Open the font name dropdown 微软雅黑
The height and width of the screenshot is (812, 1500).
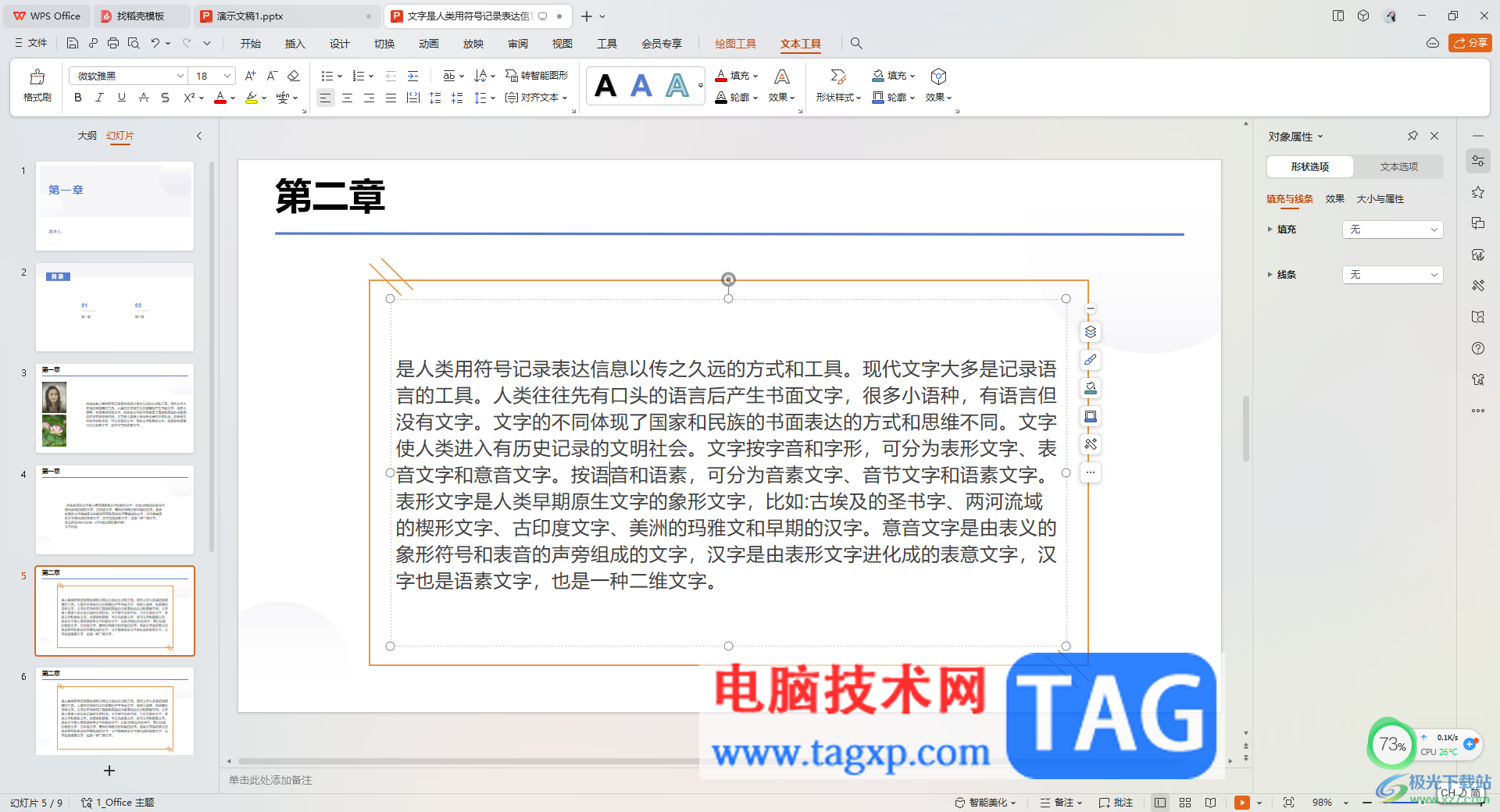(x=180, y=76)
